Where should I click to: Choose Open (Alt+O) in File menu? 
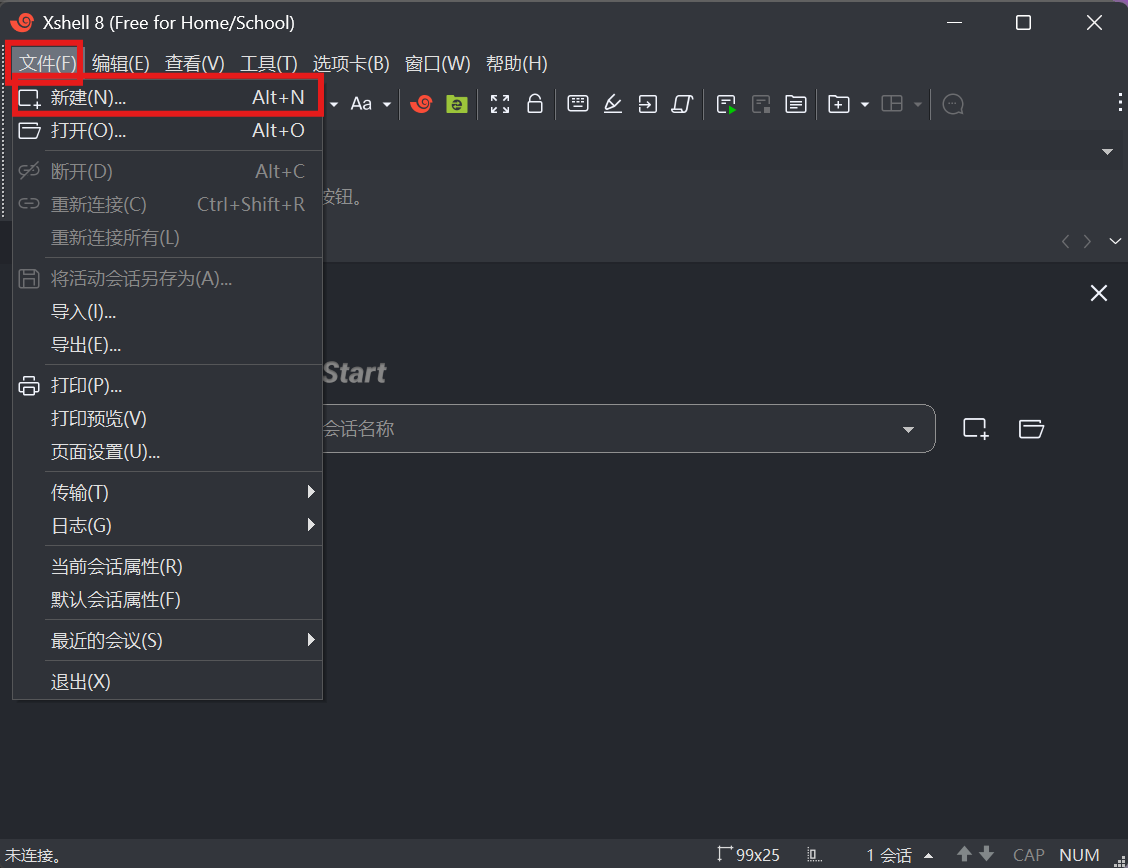(167, 130)
